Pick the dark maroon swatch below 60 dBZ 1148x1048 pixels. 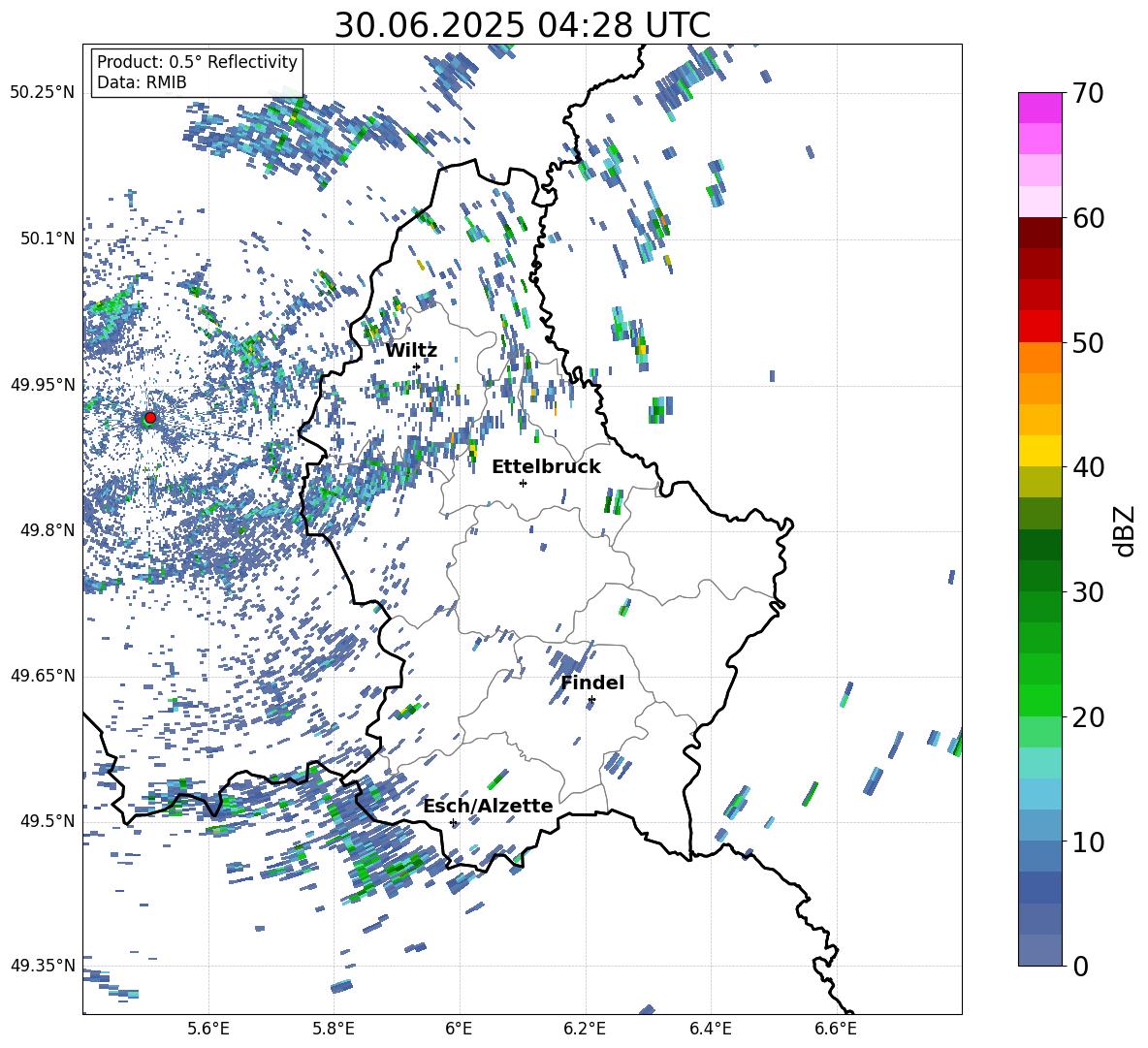click(x=1039, y=233)
